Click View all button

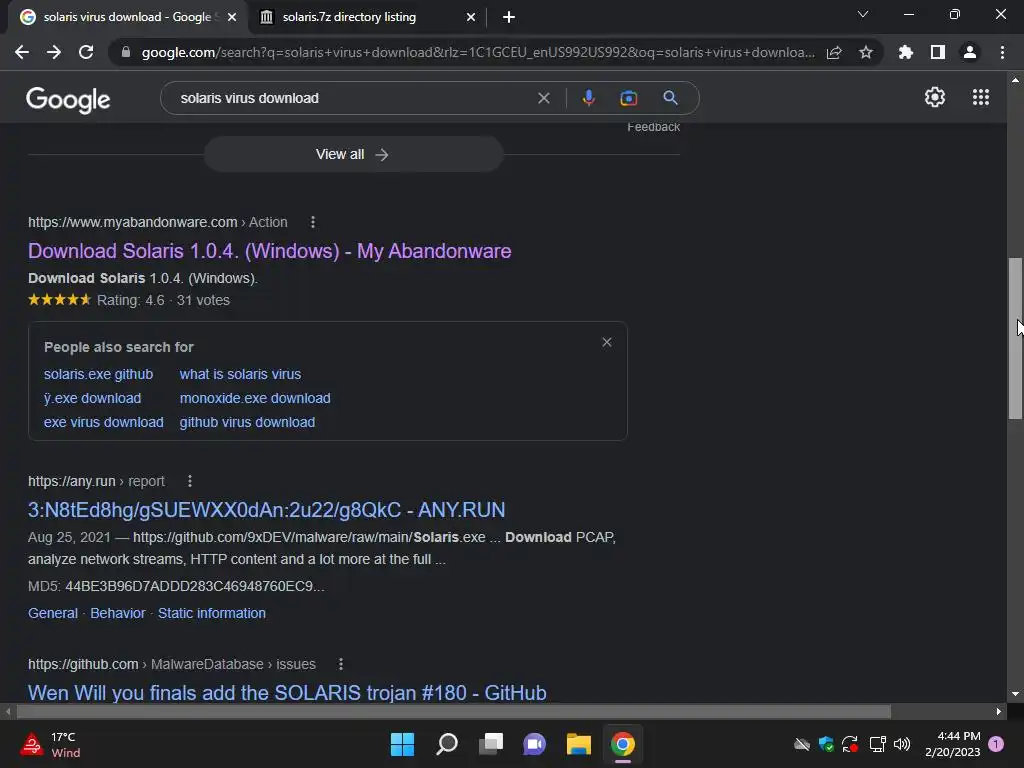click(353, 154)
